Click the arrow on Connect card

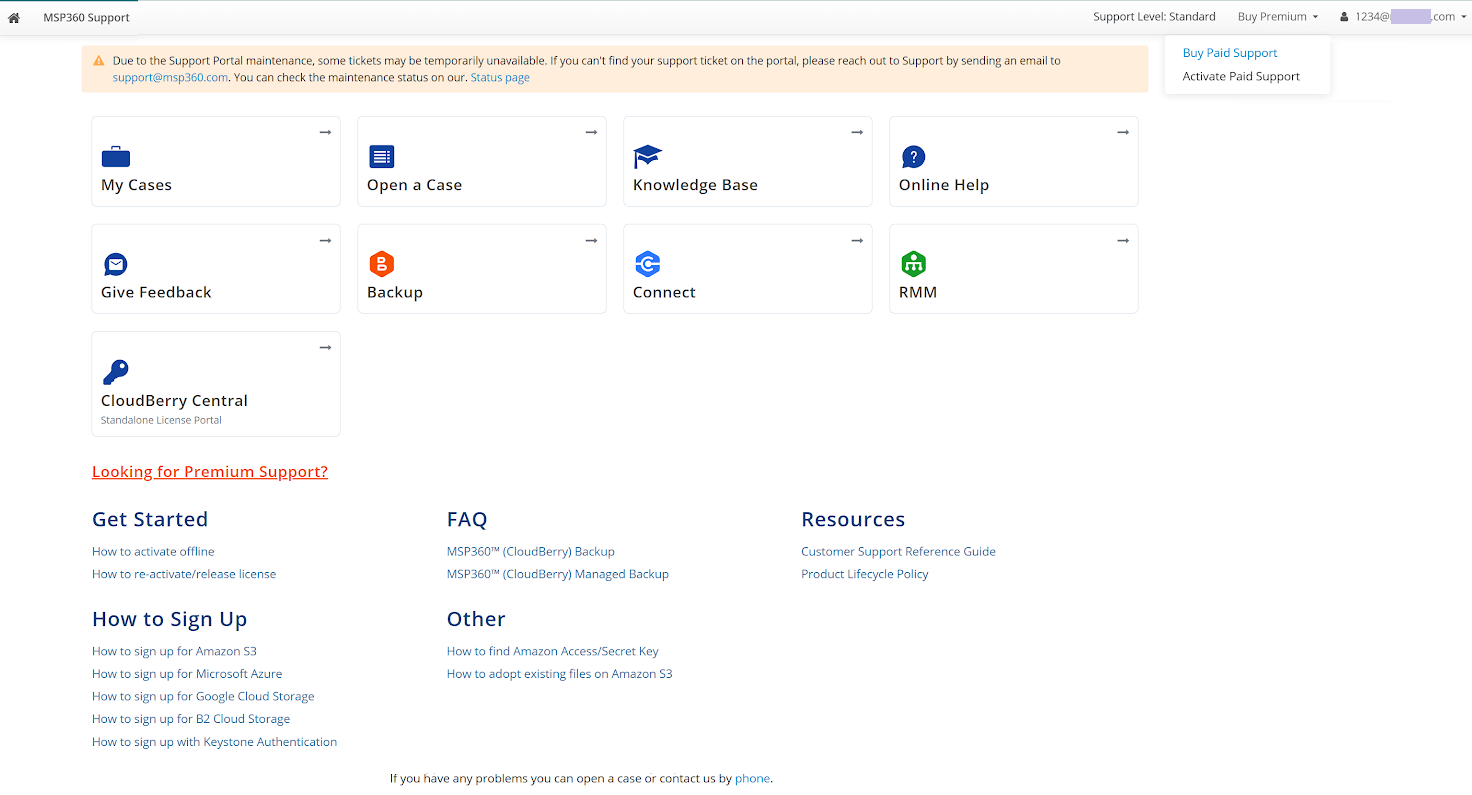(857, 240)
